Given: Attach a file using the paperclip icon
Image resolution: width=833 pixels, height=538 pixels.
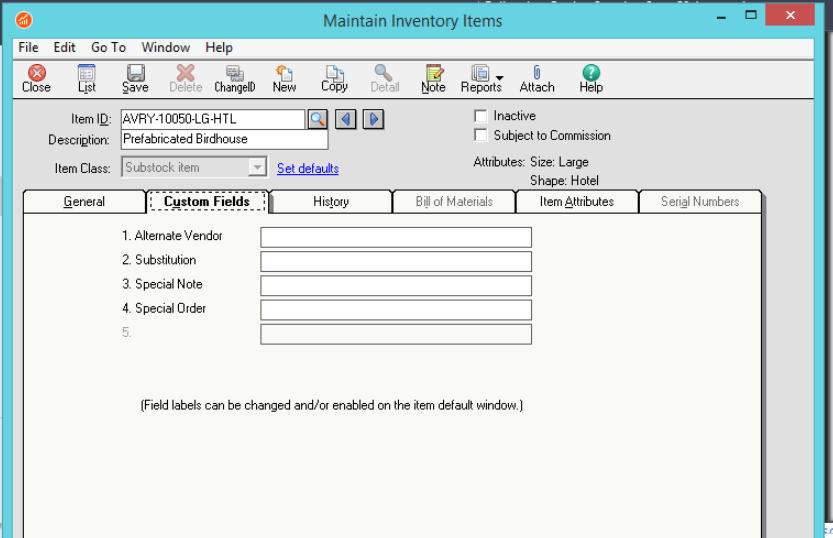Looking at the screenshot, I should [x=537, y=78].
